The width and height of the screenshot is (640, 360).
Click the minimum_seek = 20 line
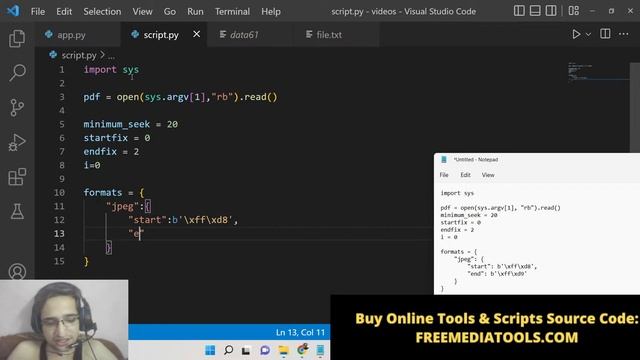[x=131, y=124]
